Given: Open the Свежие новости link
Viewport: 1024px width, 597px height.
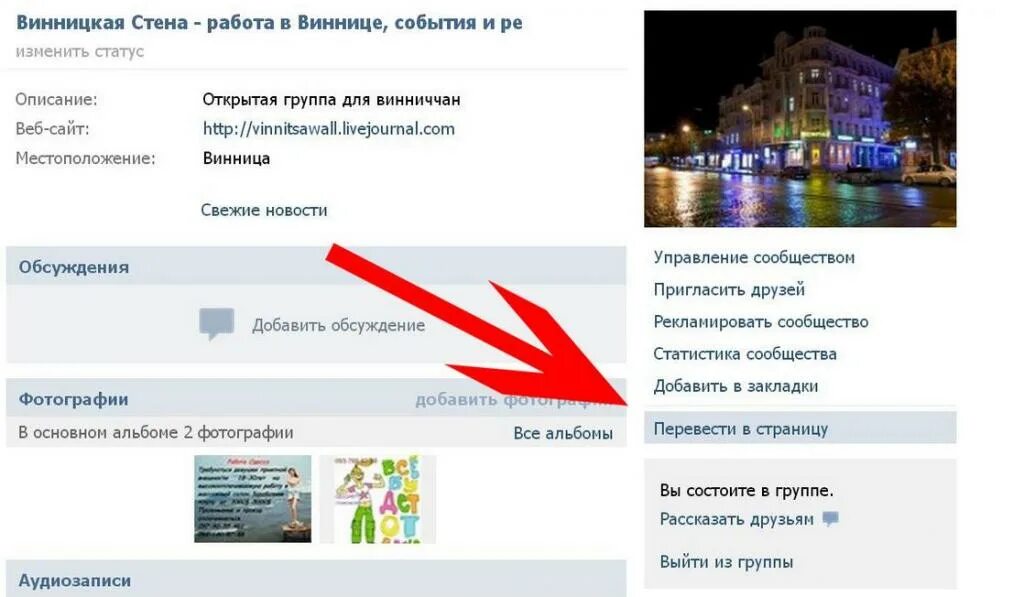Looking at the screenshot, I should [x=264, y=210].
